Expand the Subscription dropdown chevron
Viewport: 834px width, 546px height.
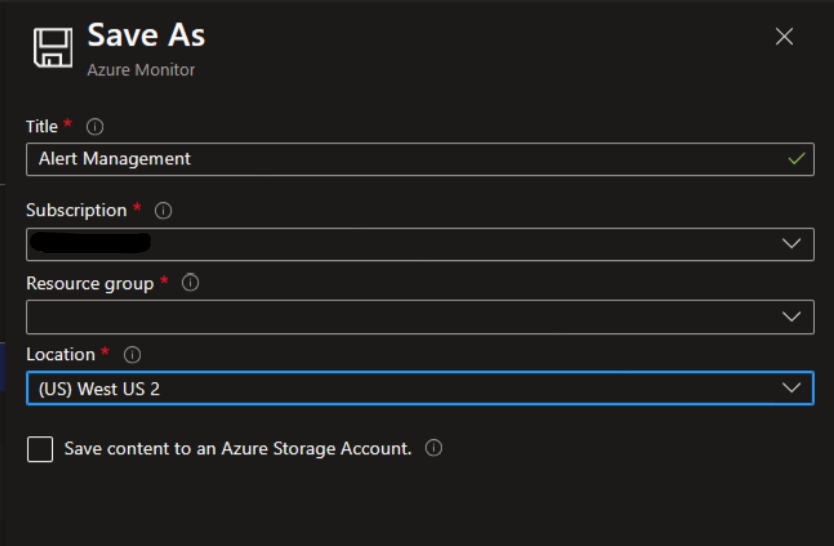point(791,244)
